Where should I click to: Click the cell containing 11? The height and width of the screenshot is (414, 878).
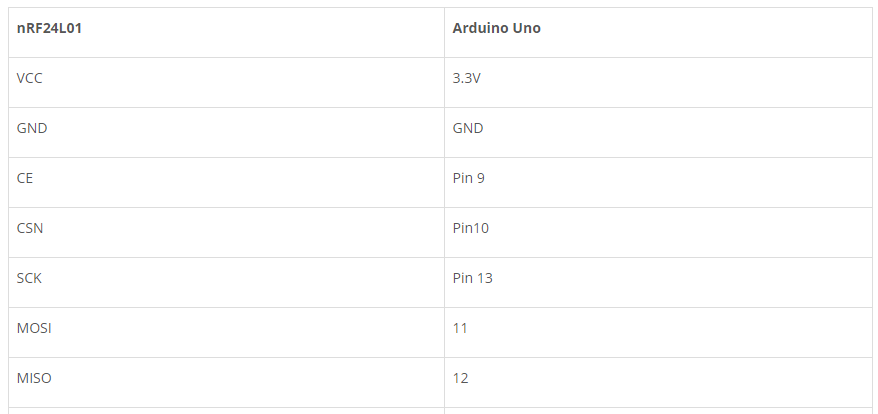658,332
